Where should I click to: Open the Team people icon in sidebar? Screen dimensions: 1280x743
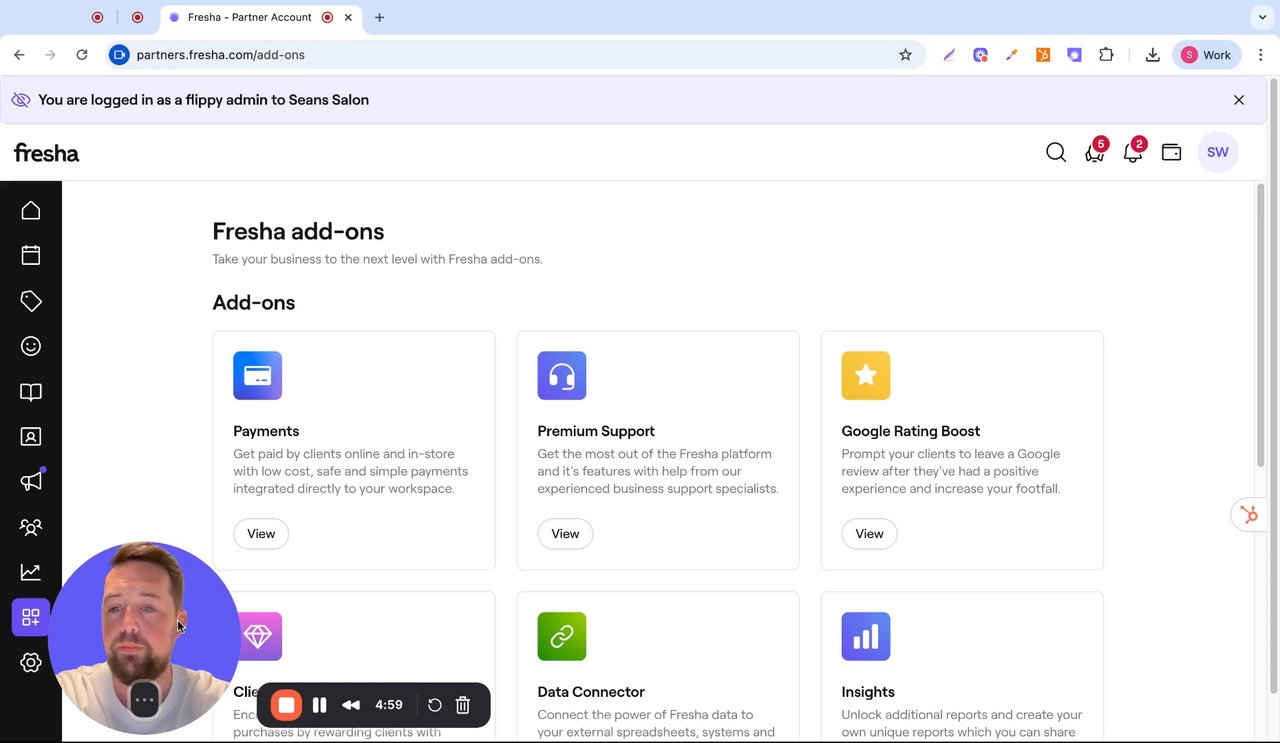pyautogui.click(x=31, y=527)
